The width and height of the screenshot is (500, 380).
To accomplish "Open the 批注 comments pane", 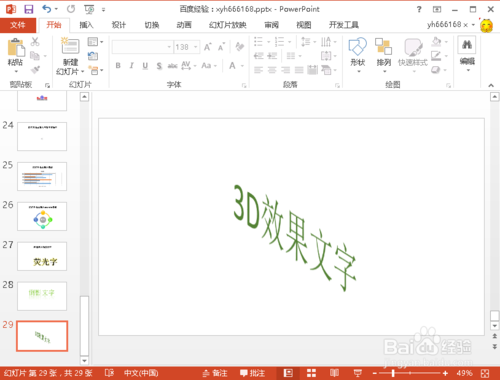I will tap(252, 373).
